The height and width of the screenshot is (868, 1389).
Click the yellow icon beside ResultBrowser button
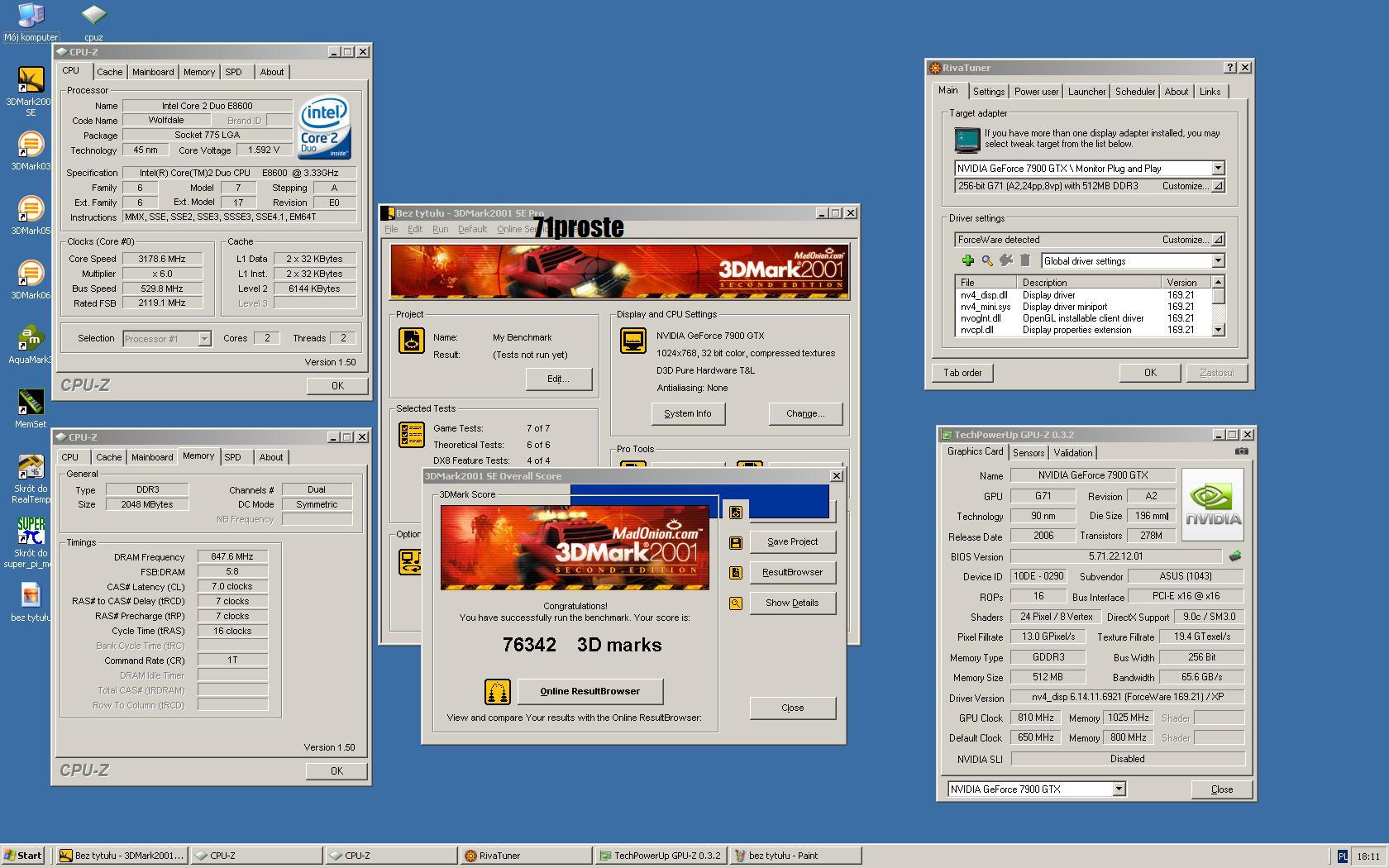point(735,572)
